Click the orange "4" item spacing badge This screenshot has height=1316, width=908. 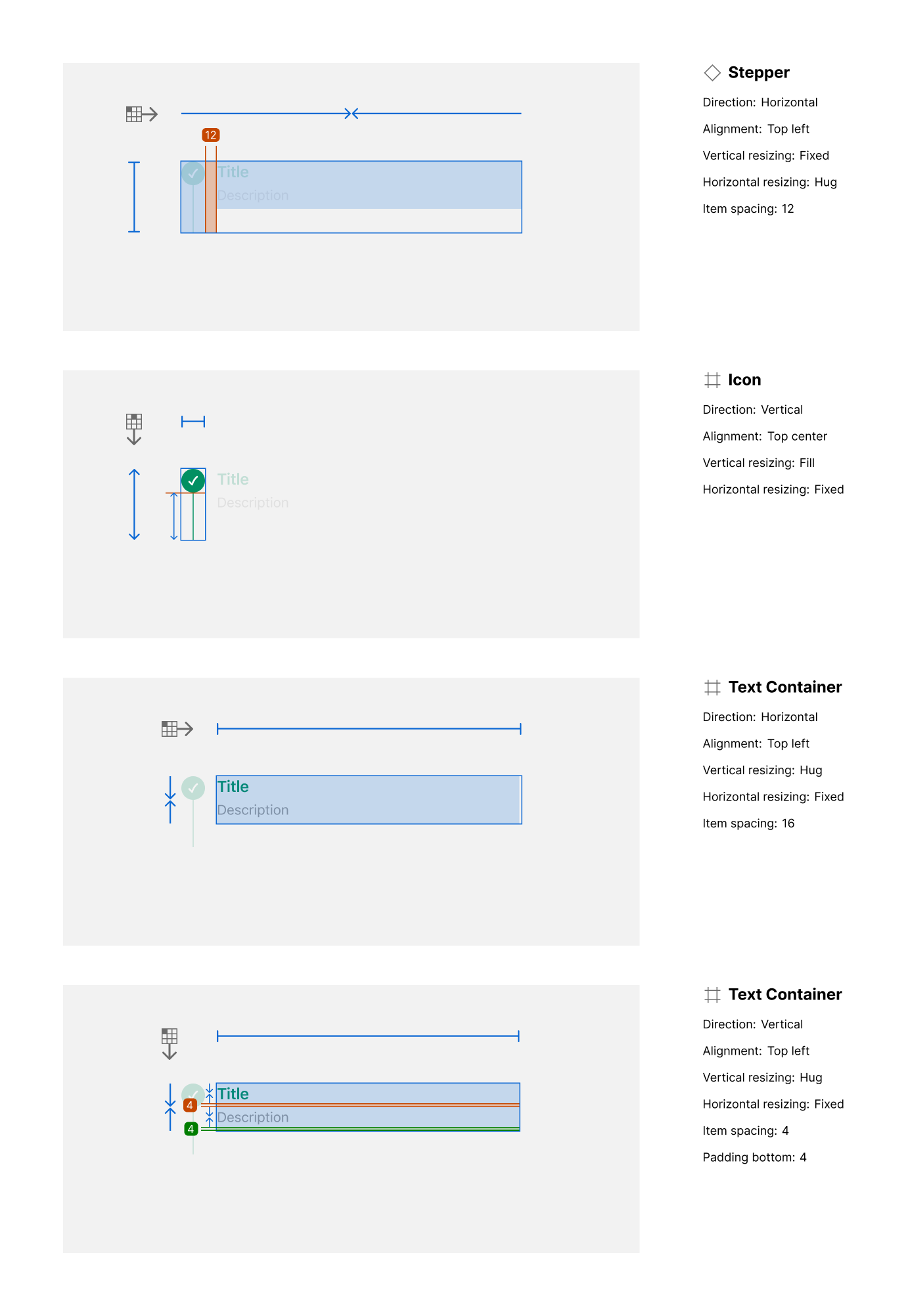(190, 1105)
